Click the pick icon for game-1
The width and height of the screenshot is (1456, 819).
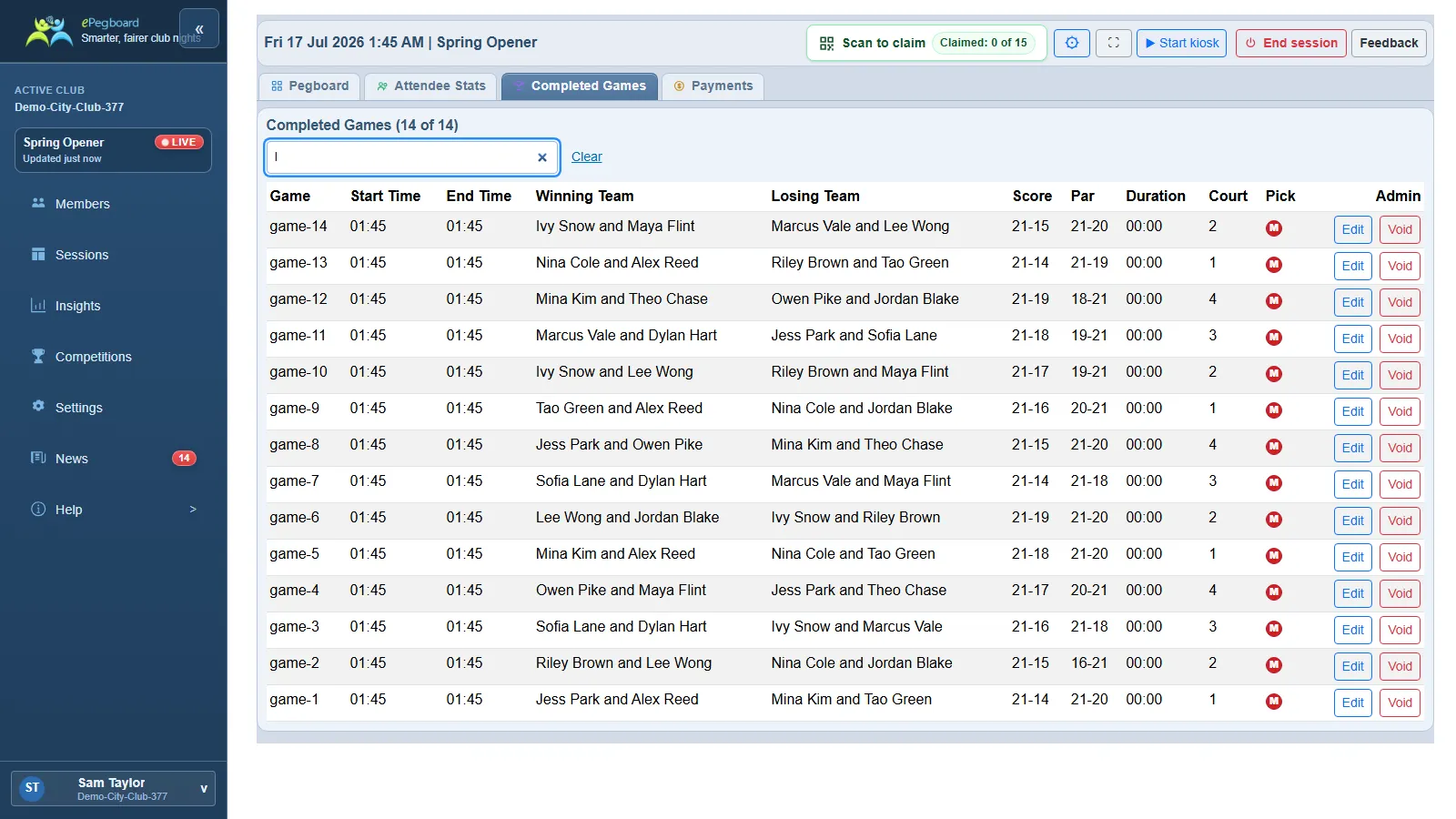1274,702
